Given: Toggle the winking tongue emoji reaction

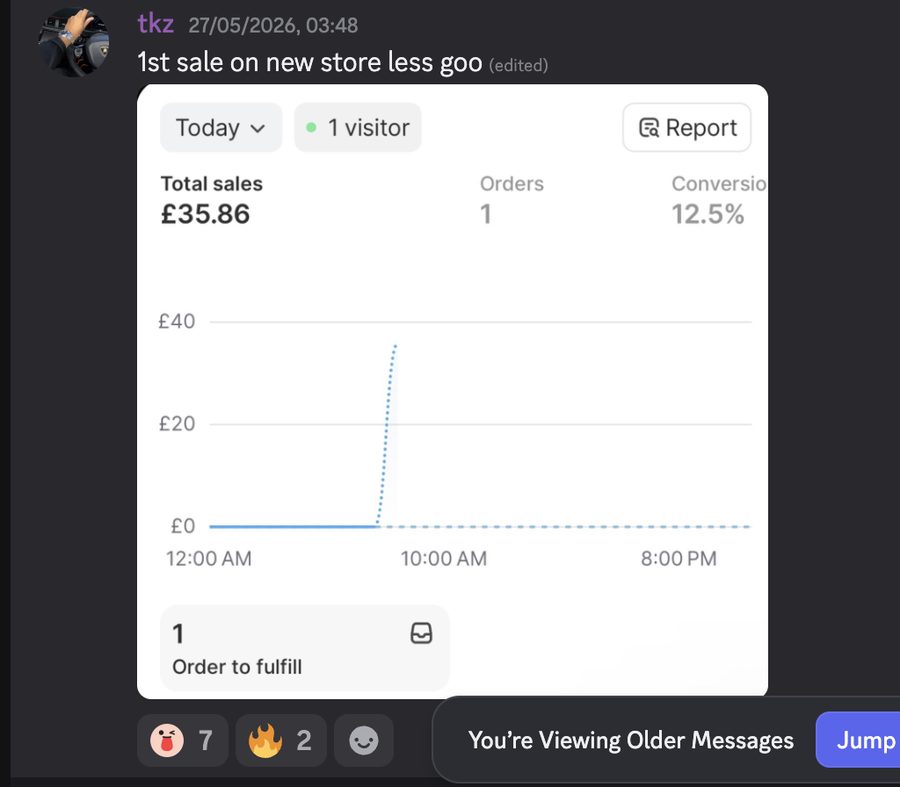Looking at the screenshot, I should click(x=182, y=740).
